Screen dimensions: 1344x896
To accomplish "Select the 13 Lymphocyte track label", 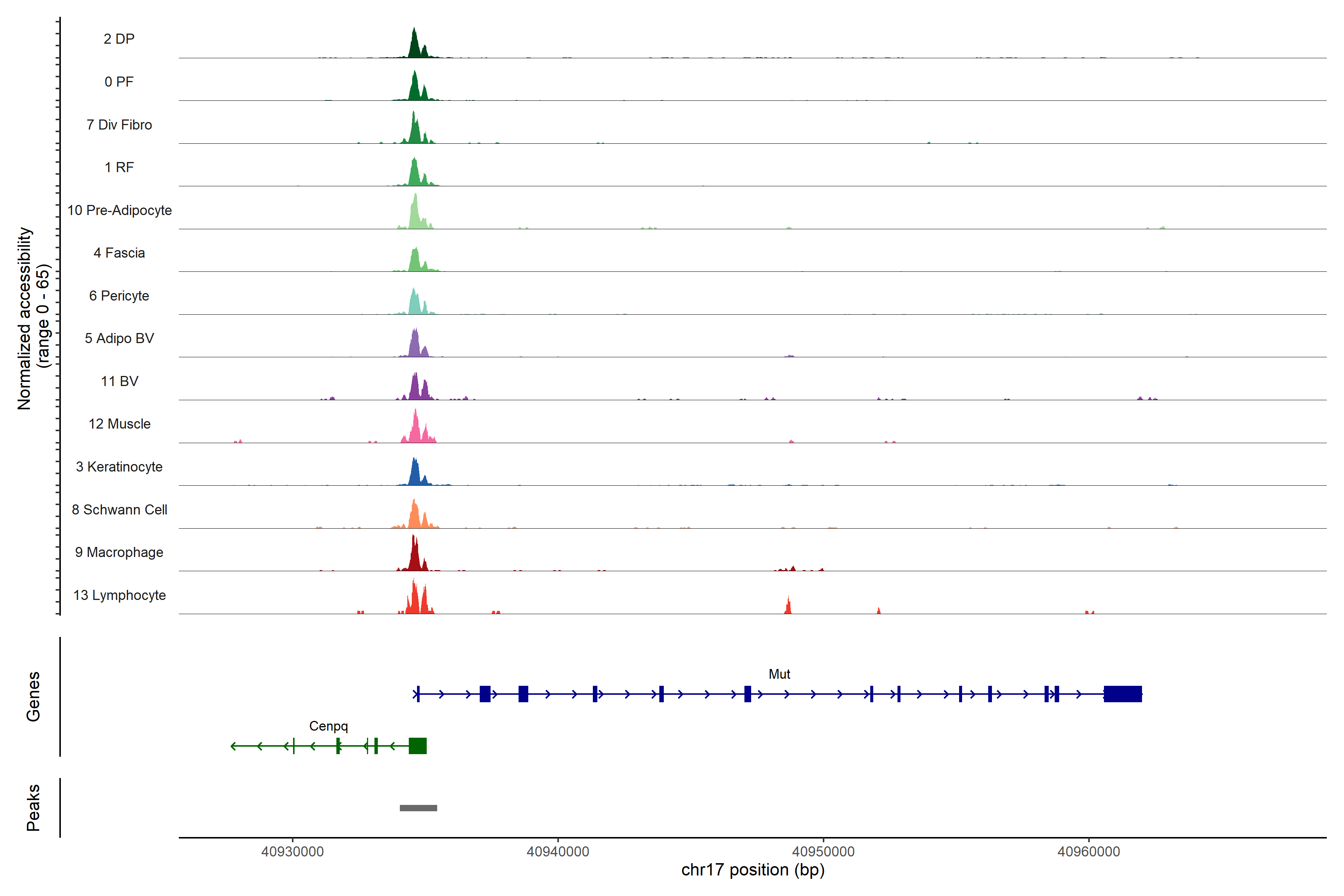I will [x=119, y=595].
